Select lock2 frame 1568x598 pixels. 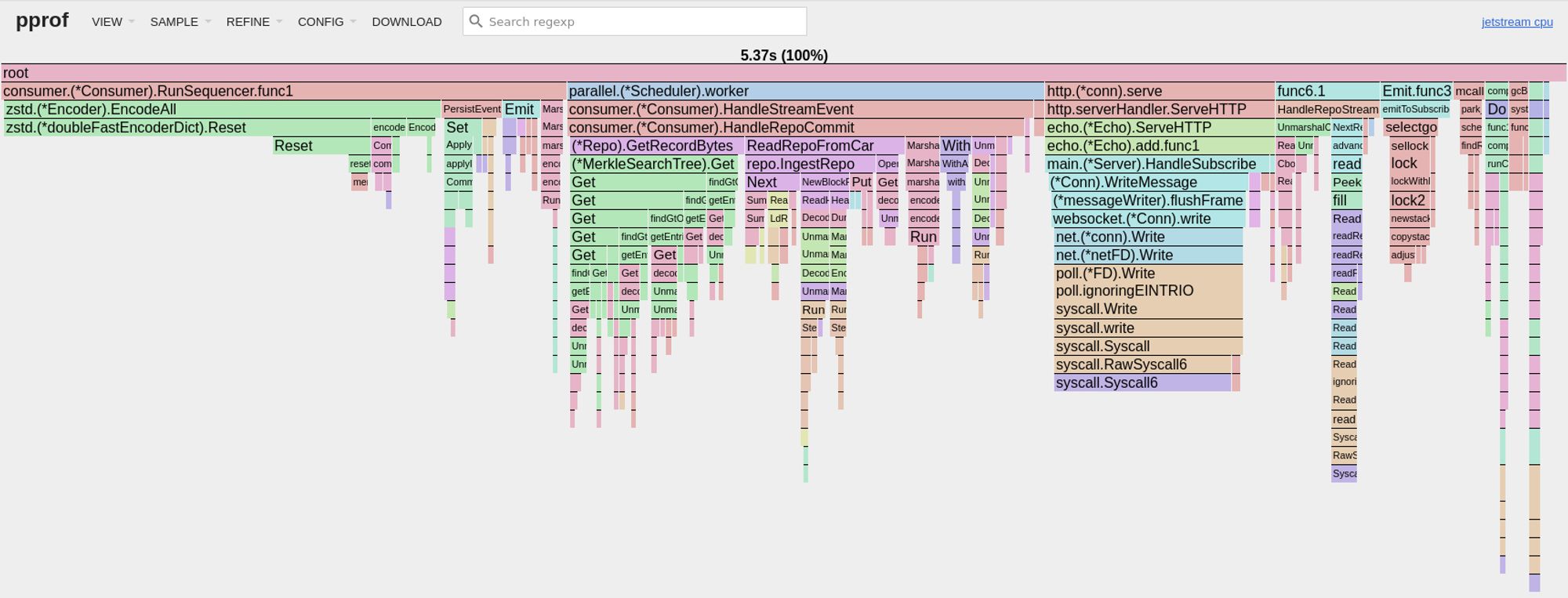[1410, 200]
